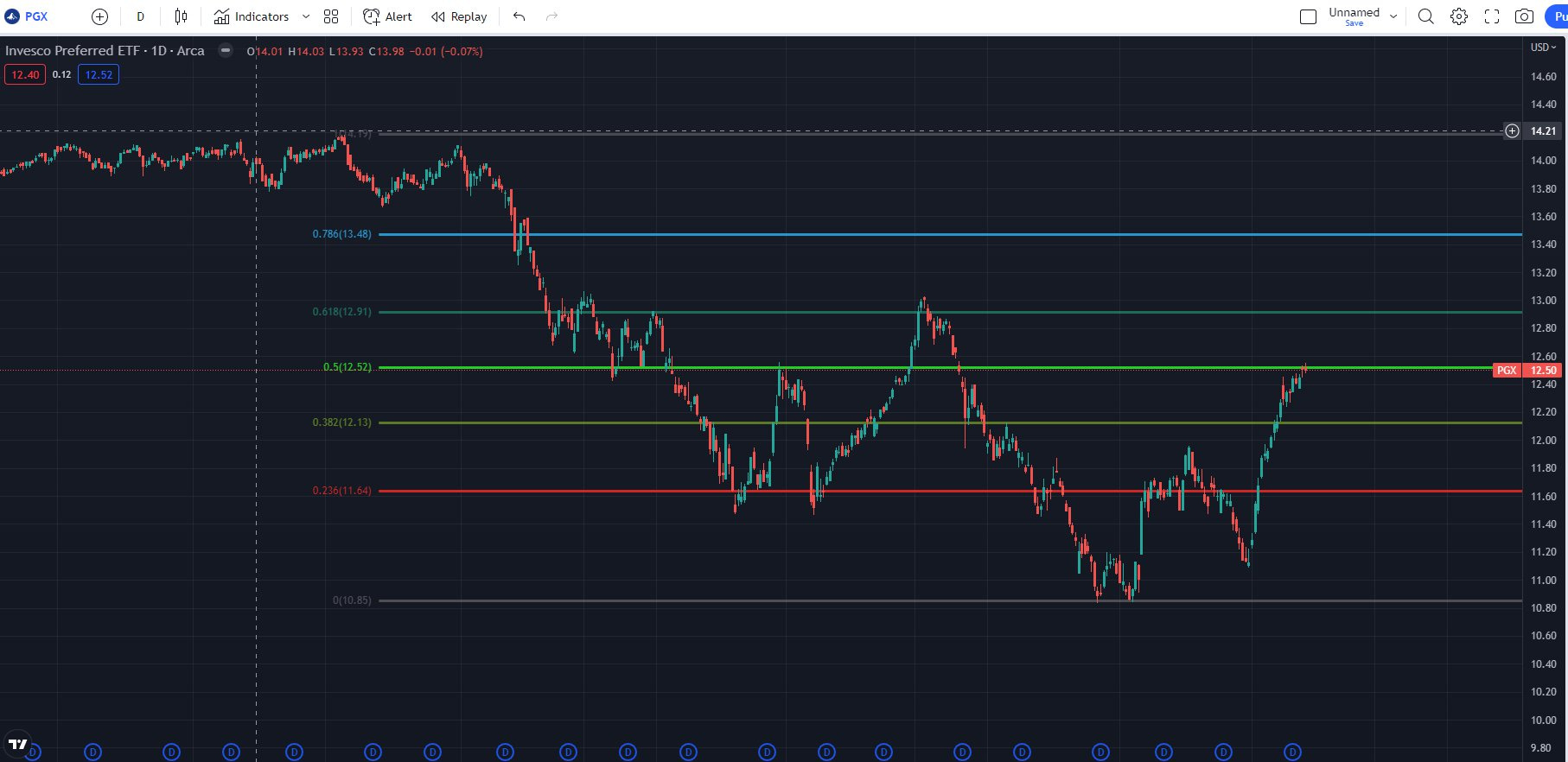The width and height of the screenshot is (1568, 762).
Task: Open indicator templates grid icon
Action: pos(331,16)
